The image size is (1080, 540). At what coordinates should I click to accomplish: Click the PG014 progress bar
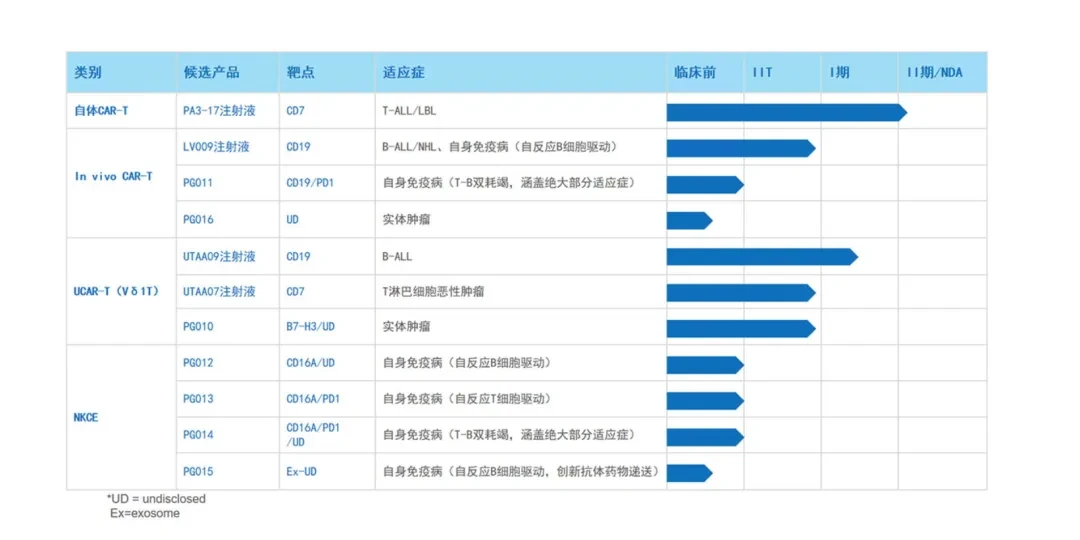(705, 437)
